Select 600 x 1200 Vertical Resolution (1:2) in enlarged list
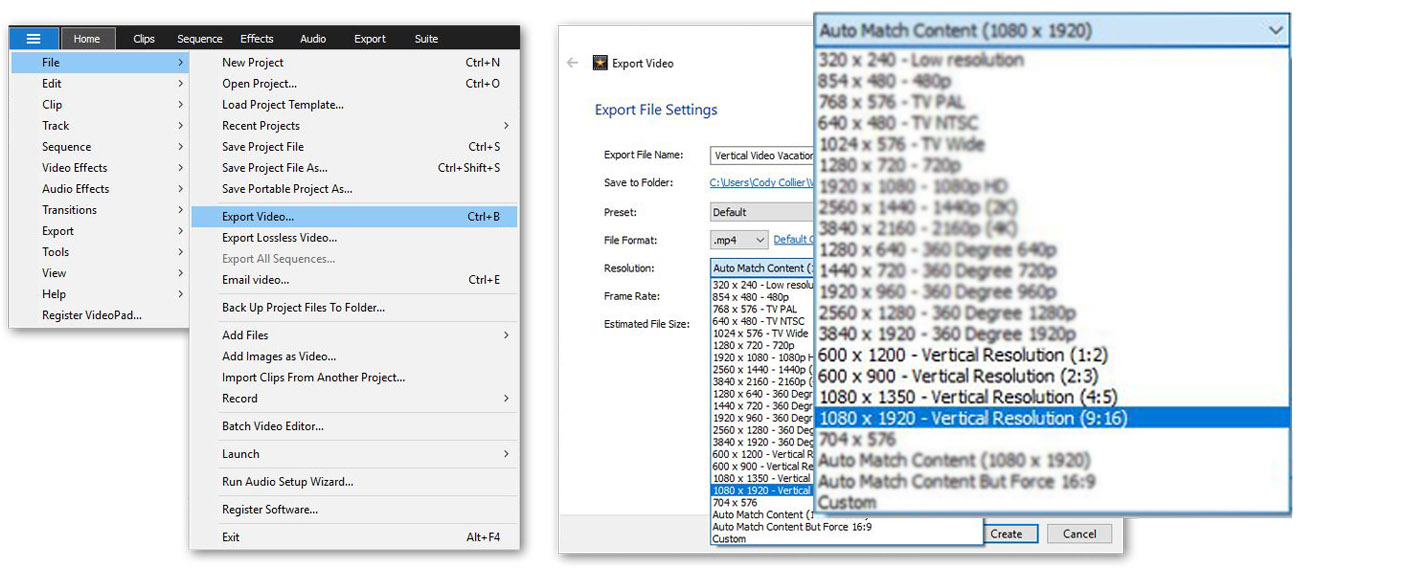 tap(1053, 355)
